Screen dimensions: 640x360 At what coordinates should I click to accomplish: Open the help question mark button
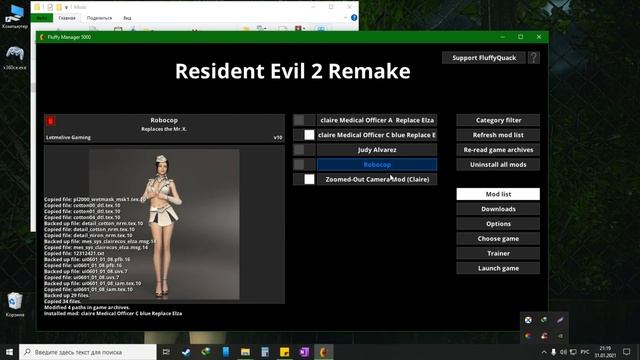(x=533, y=58)
